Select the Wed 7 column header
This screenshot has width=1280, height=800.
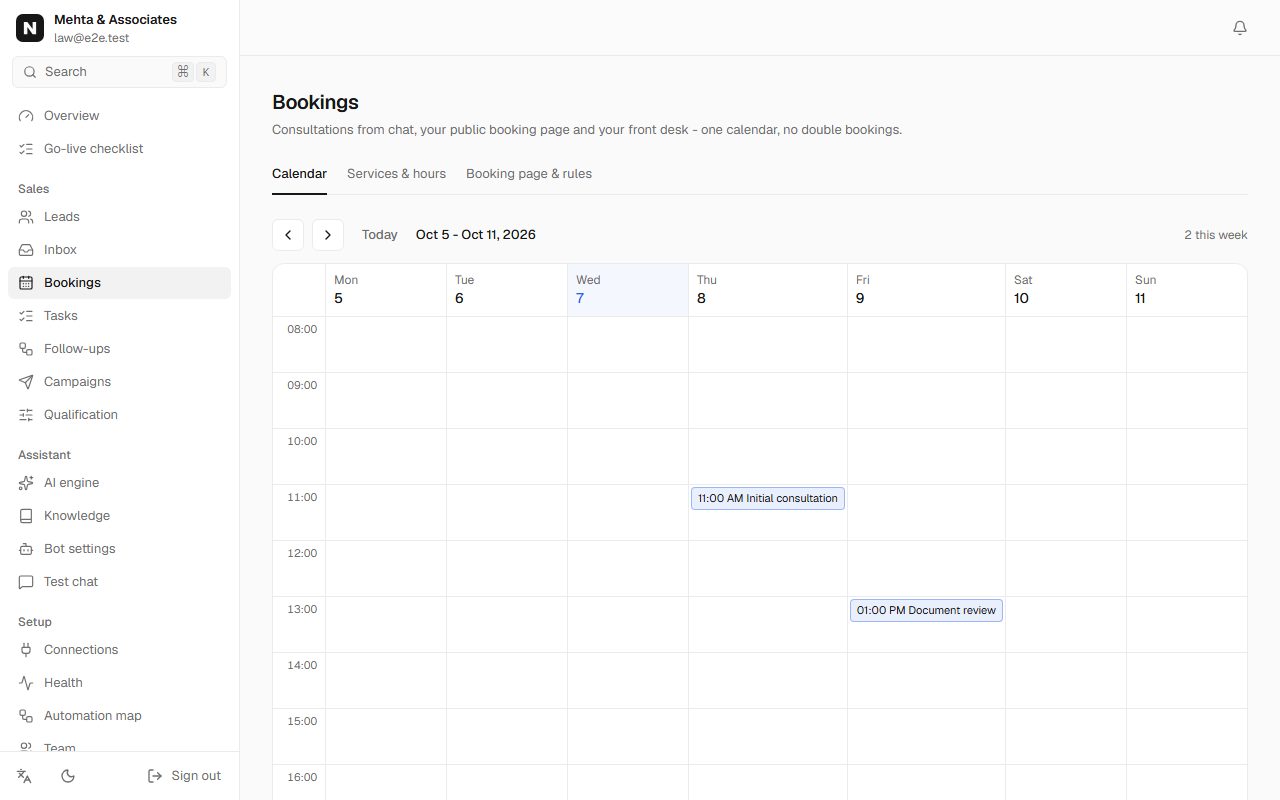(x=628, y=290)
